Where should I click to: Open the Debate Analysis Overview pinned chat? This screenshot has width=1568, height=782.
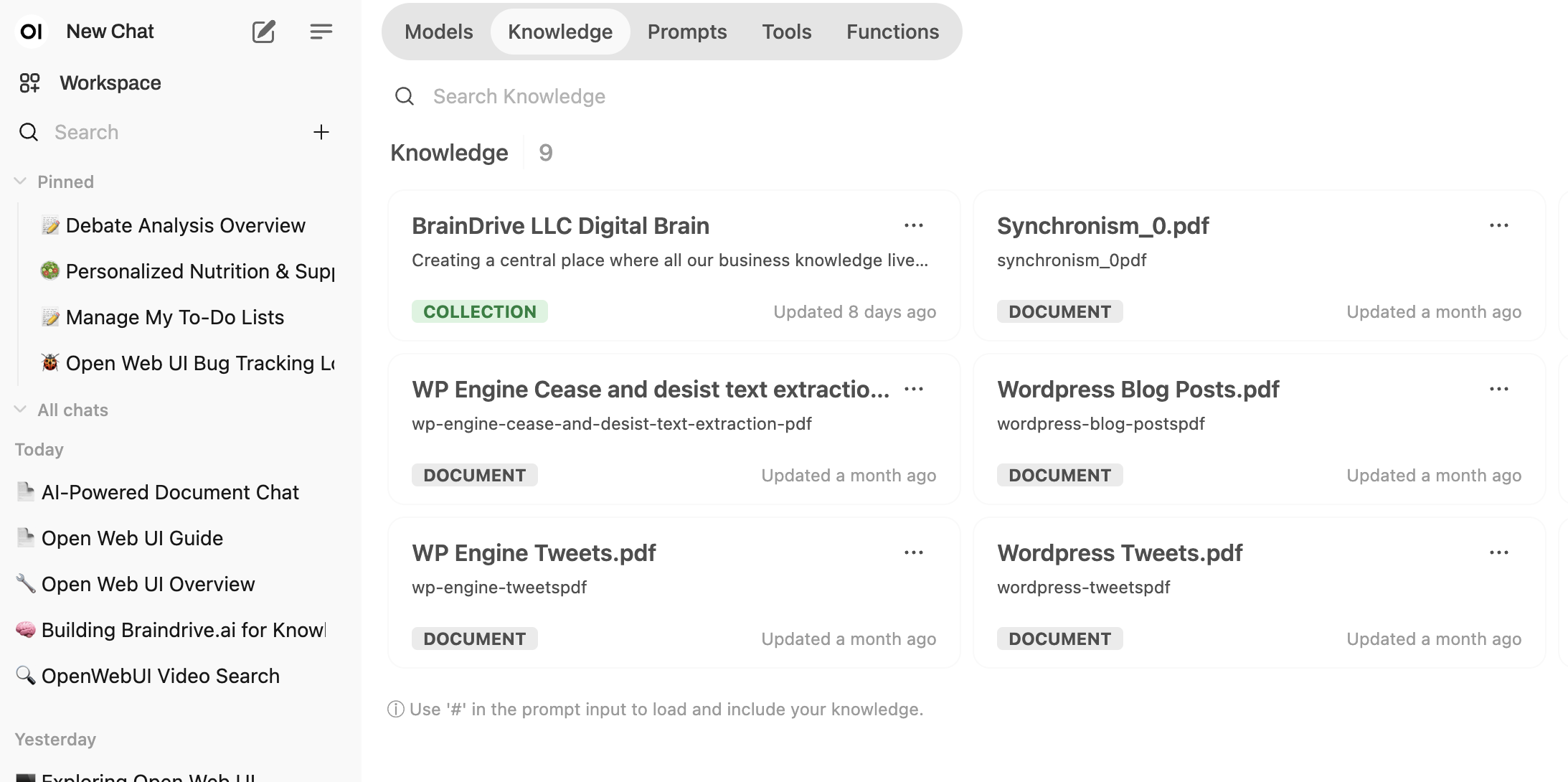[185, 226]
